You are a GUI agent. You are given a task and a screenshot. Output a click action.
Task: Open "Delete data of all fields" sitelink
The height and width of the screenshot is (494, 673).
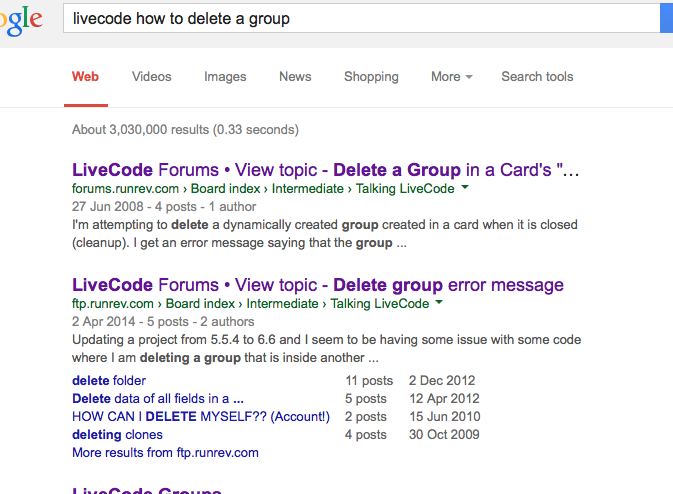point(158,399)
